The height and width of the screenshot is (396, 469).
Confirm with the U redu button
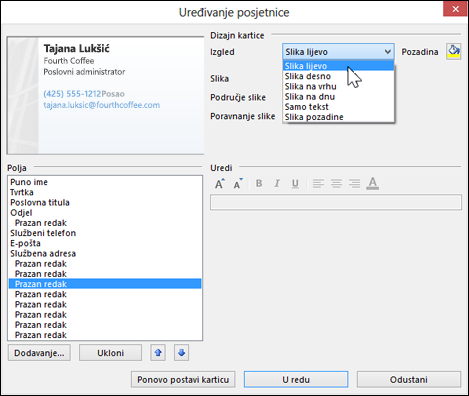296,379
